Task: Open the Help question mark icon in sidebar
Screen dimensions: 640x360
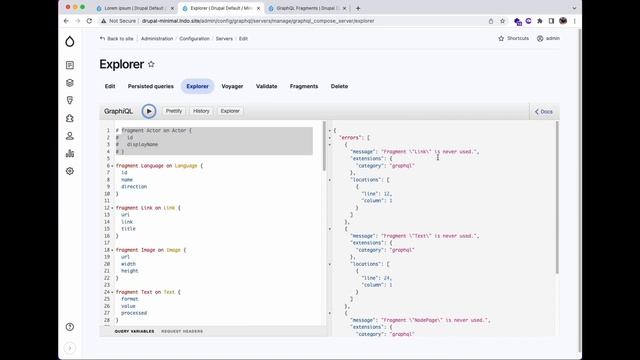Action: (x=70, y=327)
